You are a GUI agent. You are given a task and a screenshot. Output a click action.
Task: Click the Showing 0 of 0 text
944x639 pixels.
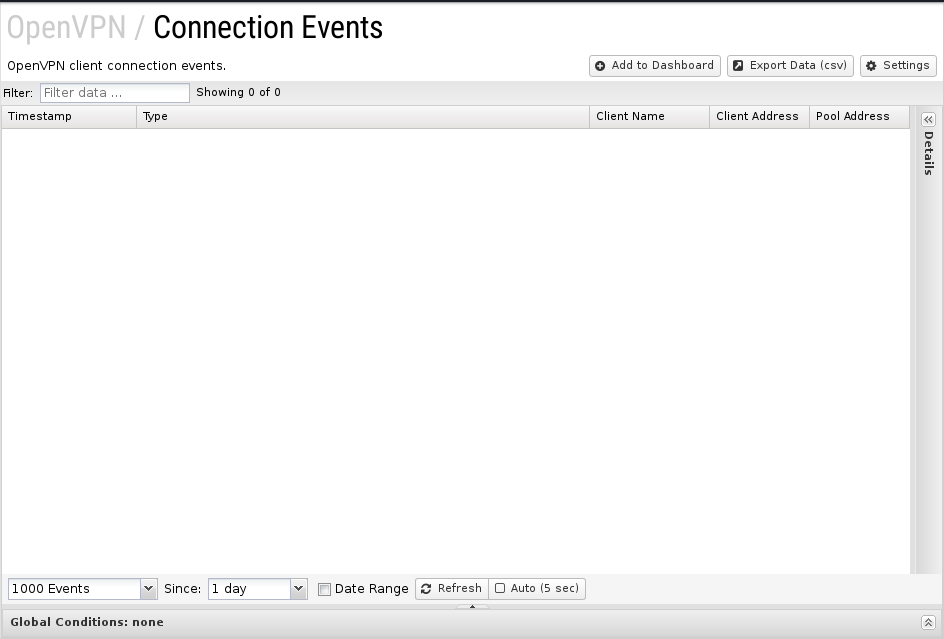pos(238,92)
